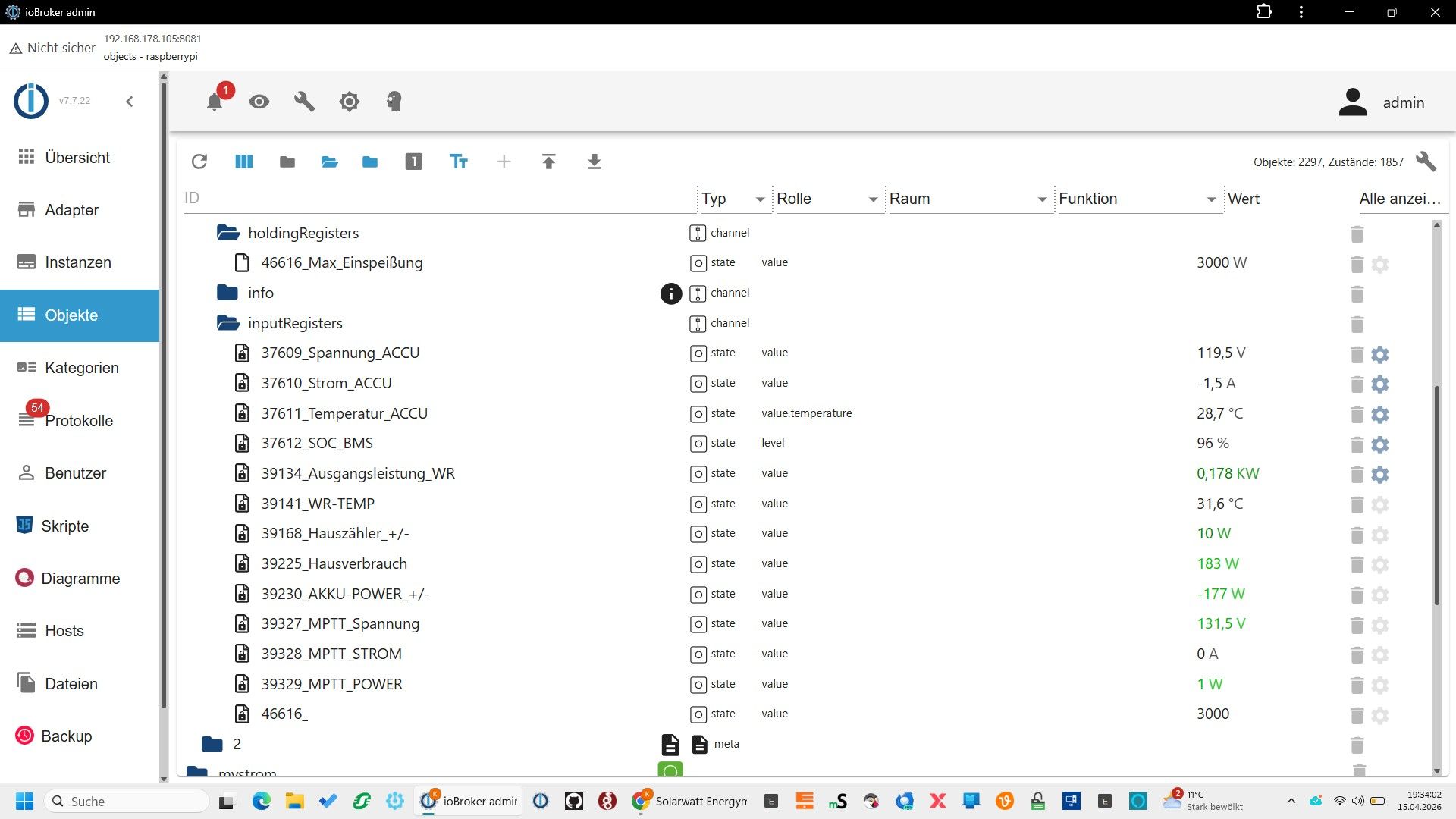
Task: Toggle the eye visibility icon in top bar
Action: [259, 102]
